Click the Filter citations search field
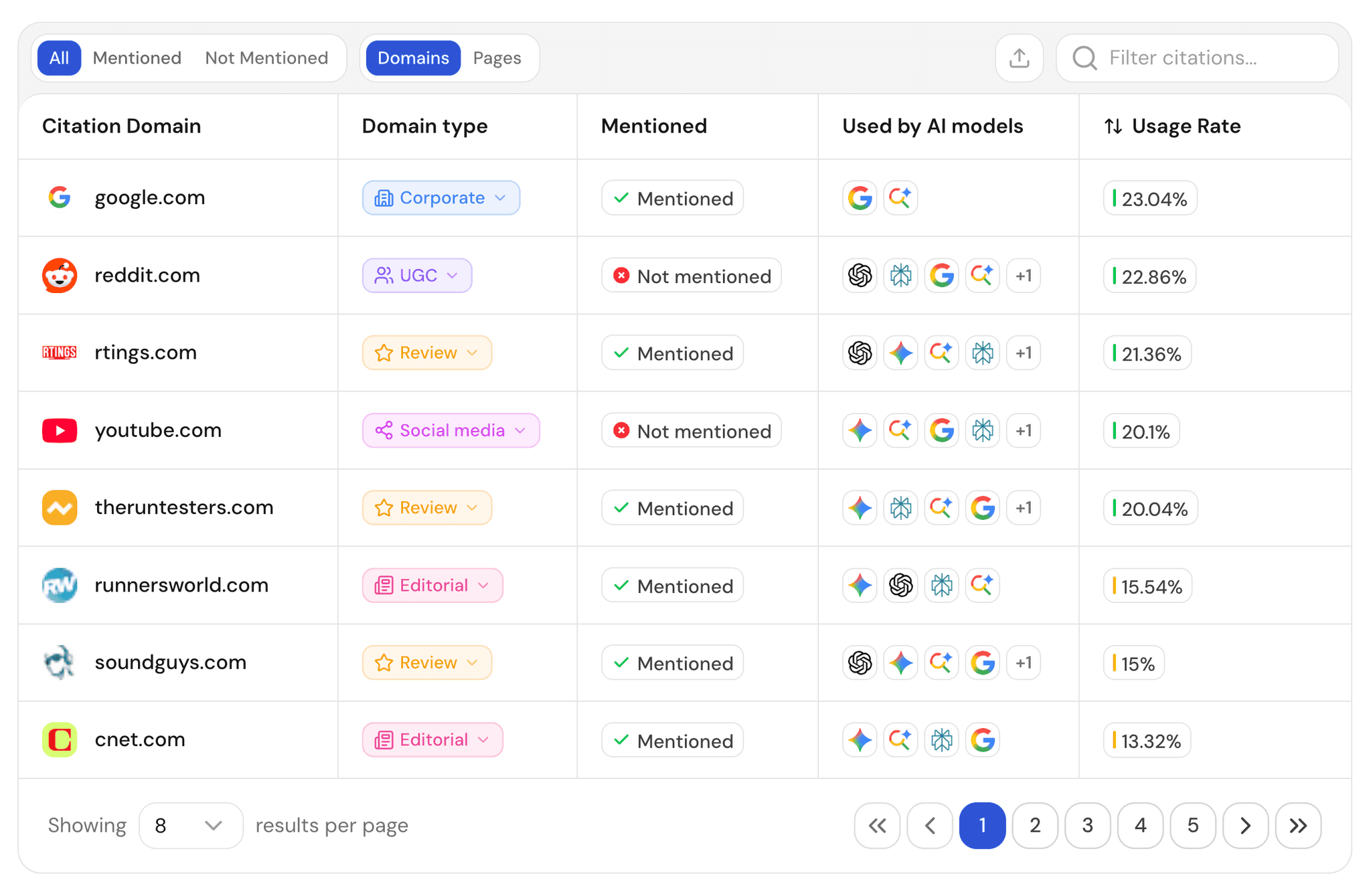This screenshot has height=896, width=1371. click(1198, 58)
